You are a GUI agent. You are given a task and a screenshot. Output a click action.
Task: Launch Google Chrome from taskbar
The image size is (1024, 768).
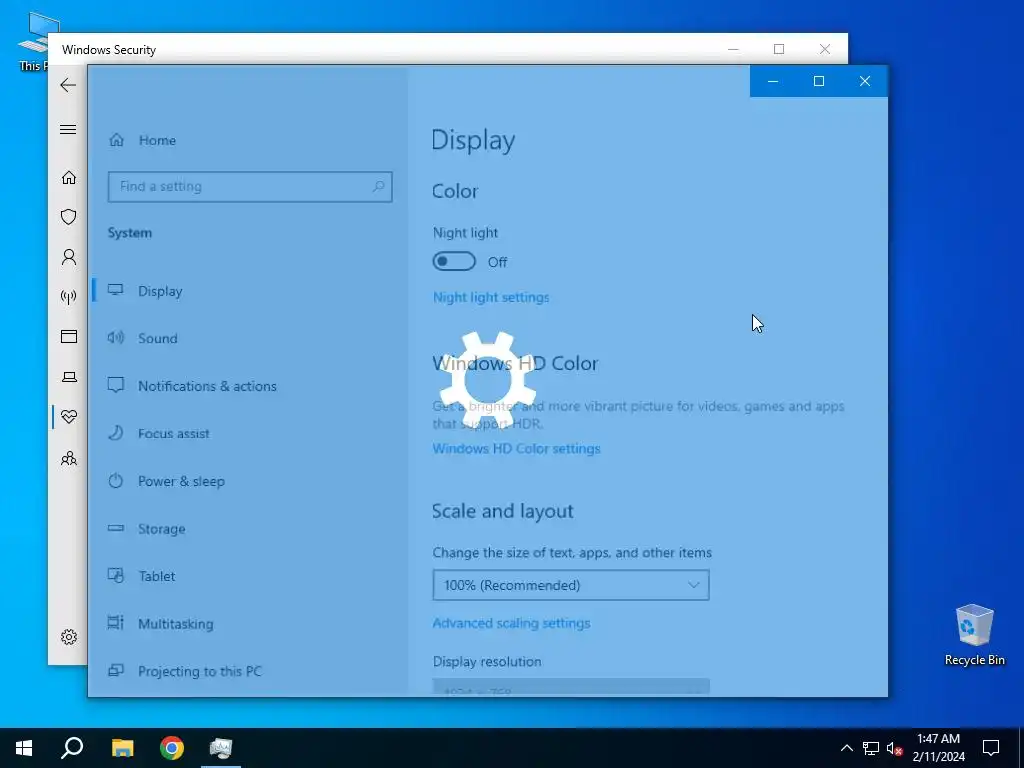coord(172,748)
